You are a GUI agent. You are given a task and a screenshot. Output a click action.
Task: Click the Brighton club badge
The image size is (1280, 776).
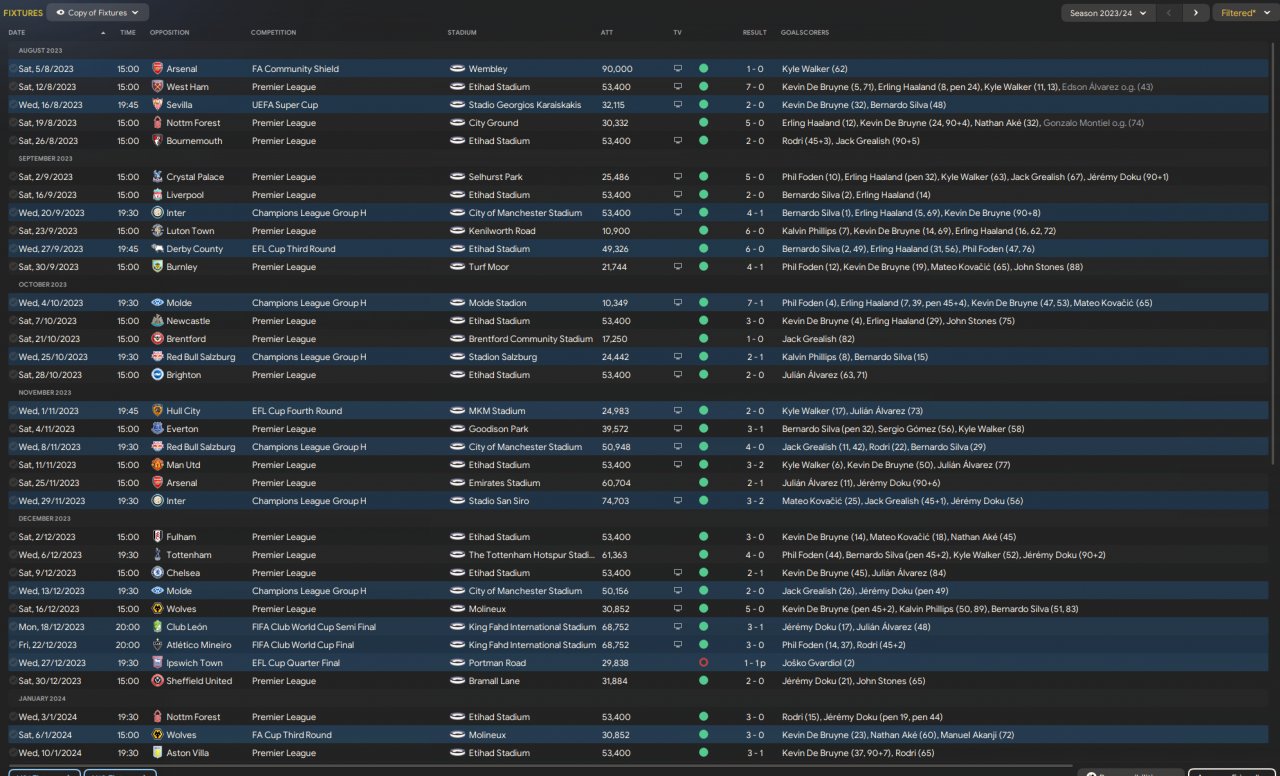tap(157, 375)
